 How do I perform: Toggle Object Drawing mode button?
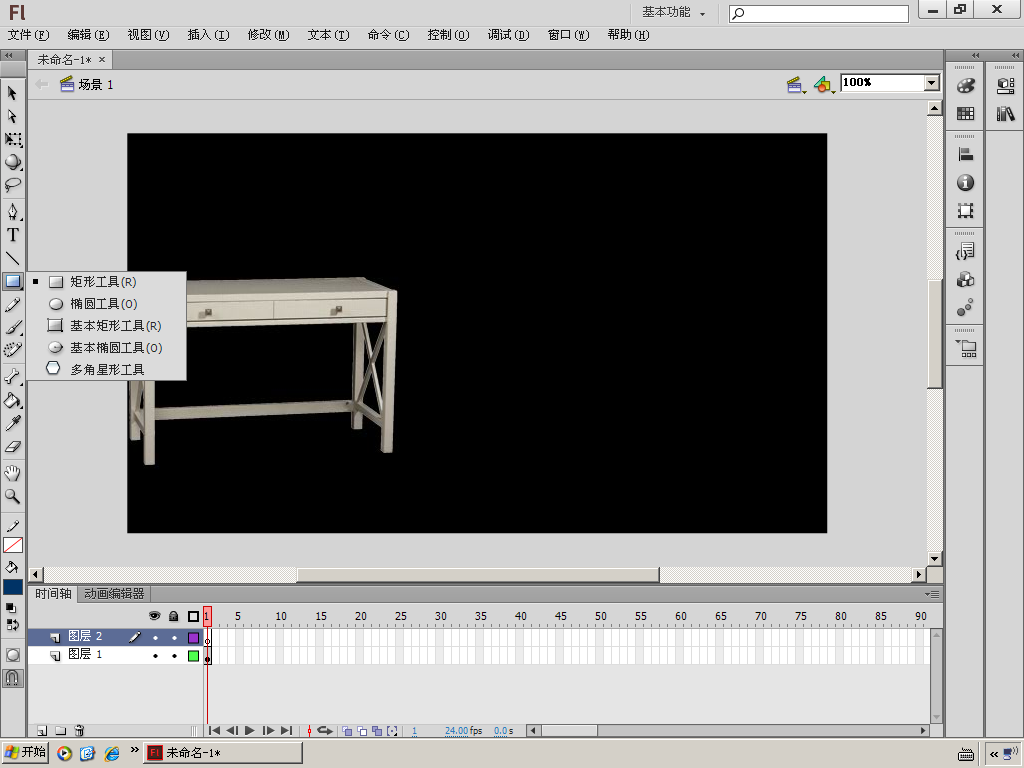12,655
